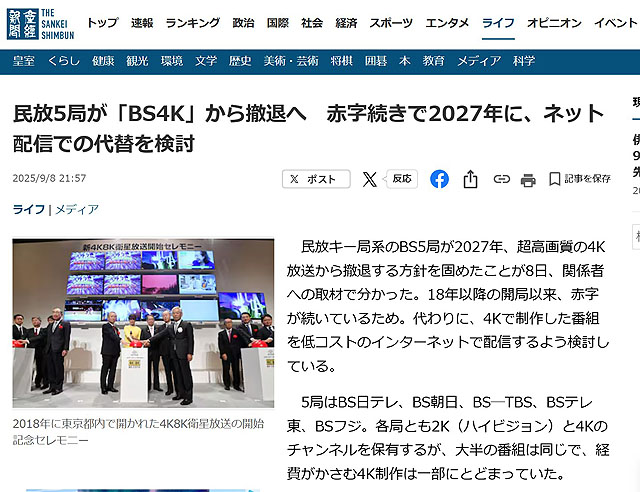Click the ライフ breadcrumb link

pyautogui.click(x=29, y=209)
